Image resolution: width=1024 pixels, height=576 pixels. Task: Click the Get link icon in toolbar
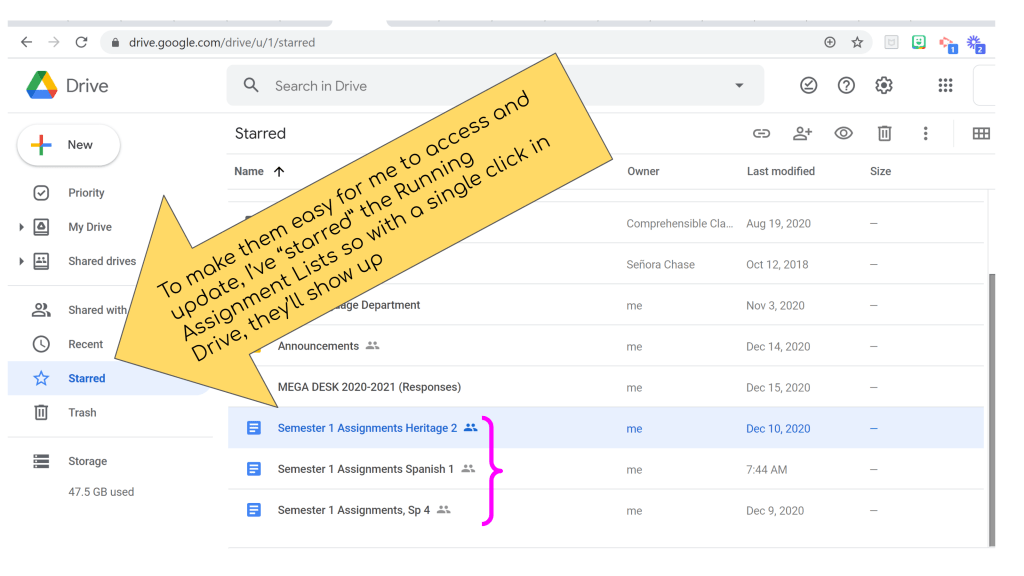pyautogui.click(x=761, y=134)
